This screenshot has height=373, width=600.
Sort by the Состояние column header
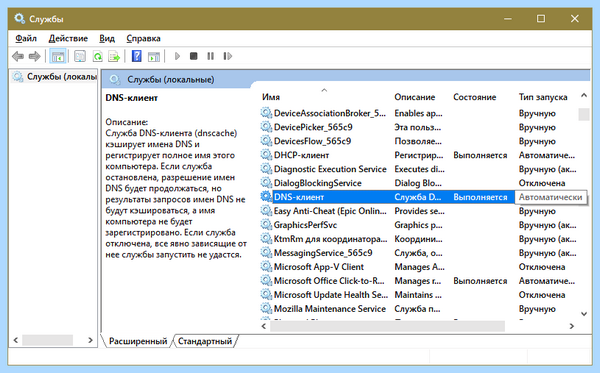[474, 97]
